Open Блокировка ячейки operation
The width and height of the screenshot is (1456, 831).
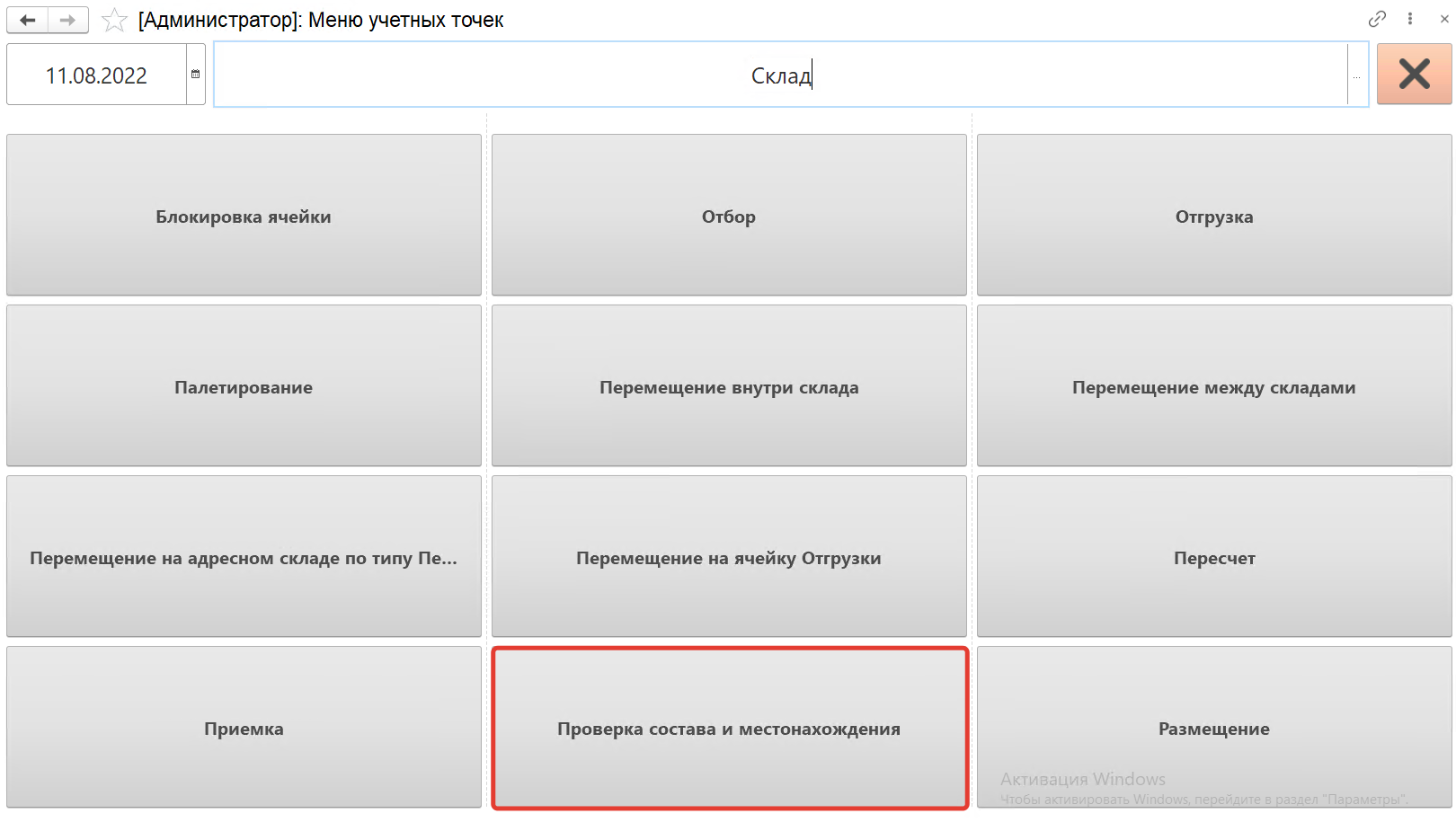coord(244,216)
